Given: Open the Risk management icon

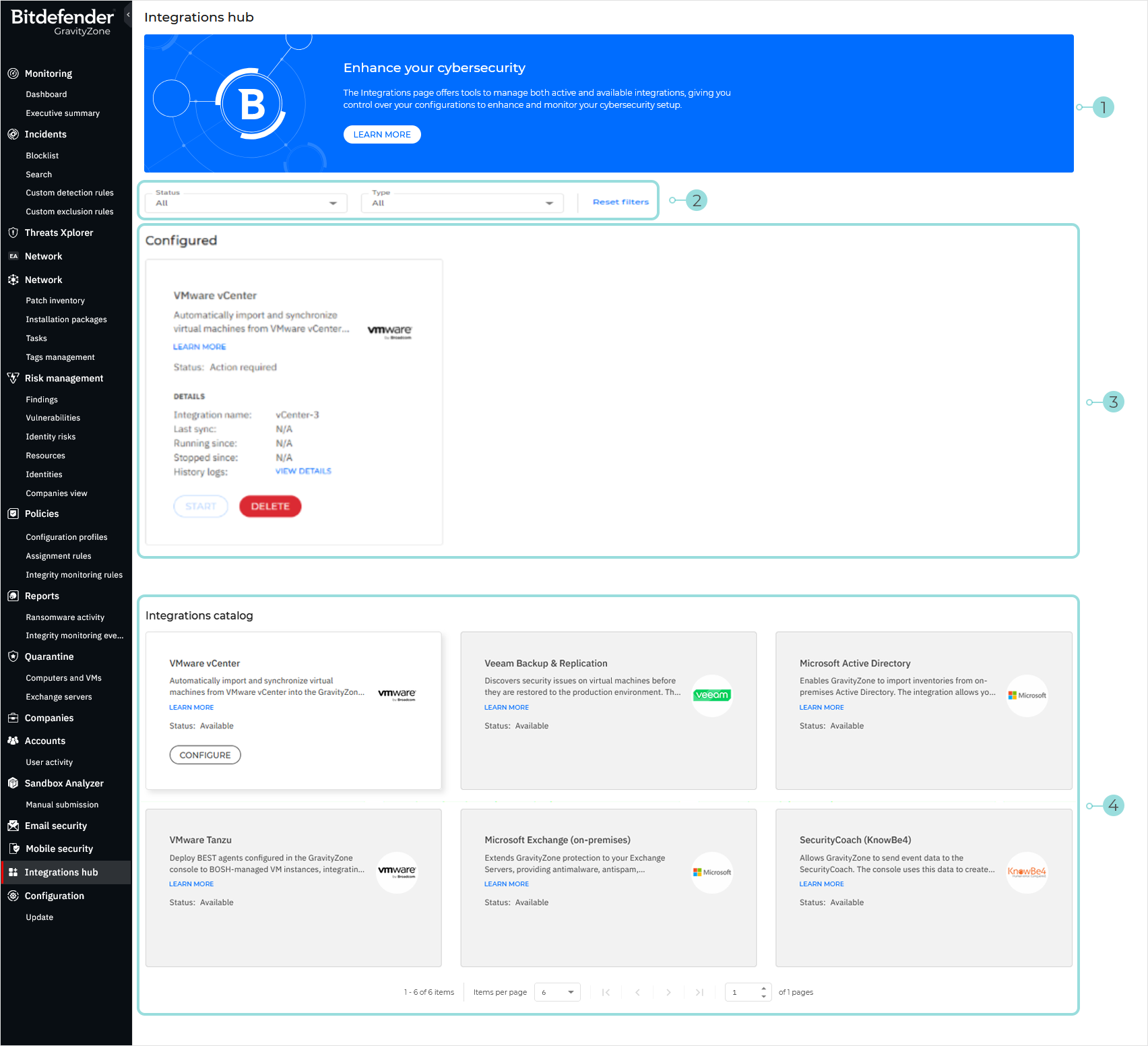Looking at the screenshot, I should [13, 378].
